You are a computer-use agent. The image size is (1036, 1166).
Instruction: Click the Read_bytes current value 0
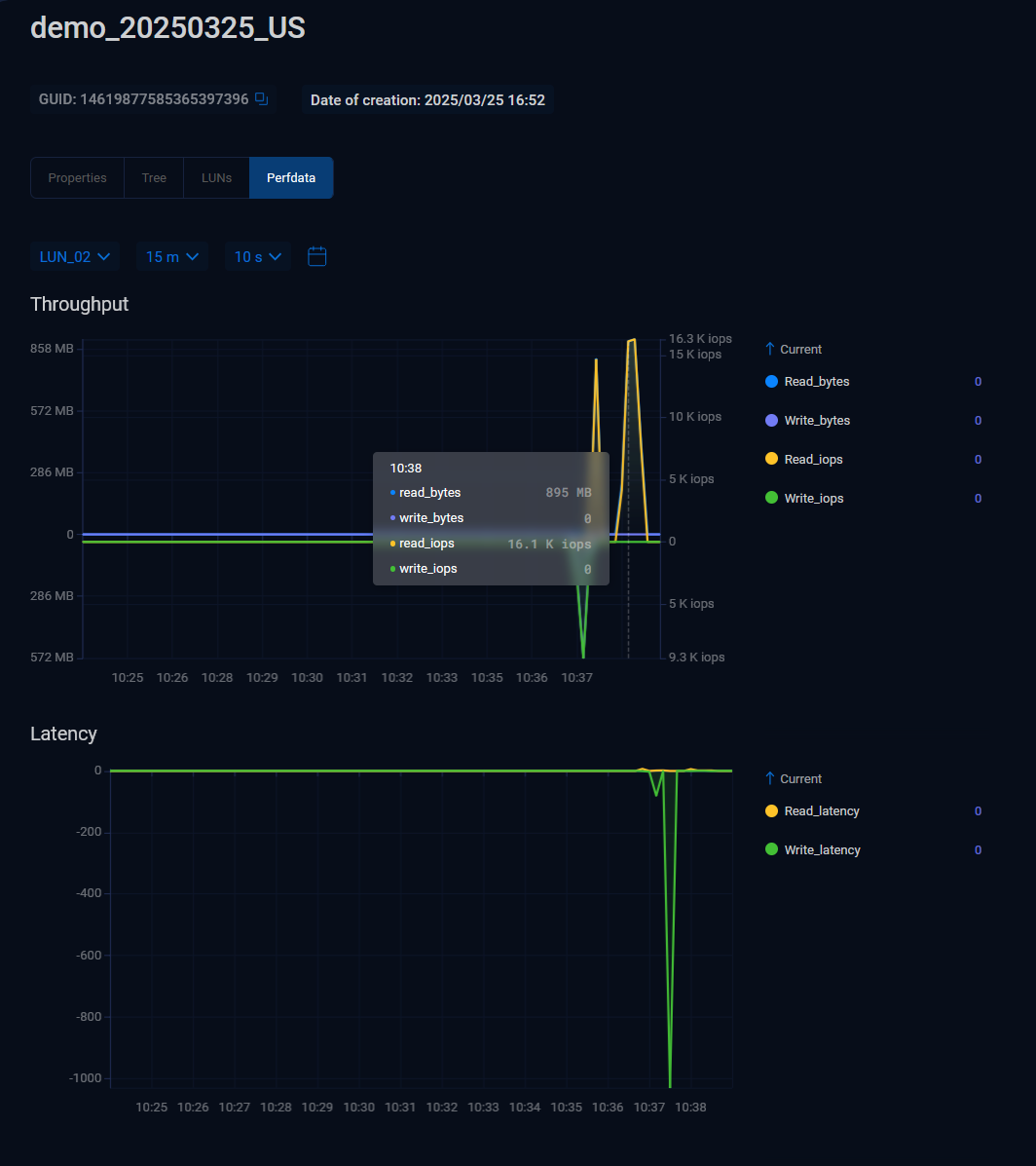coord(978,382)
